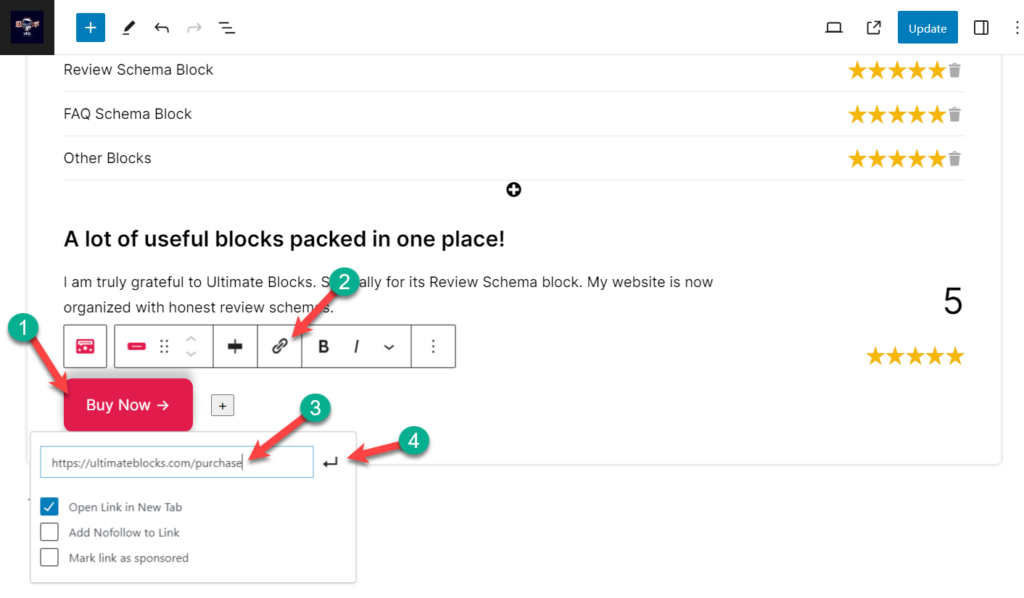
Task: Disable Open Link in New Tab
Action: click(x=49, y=506)
